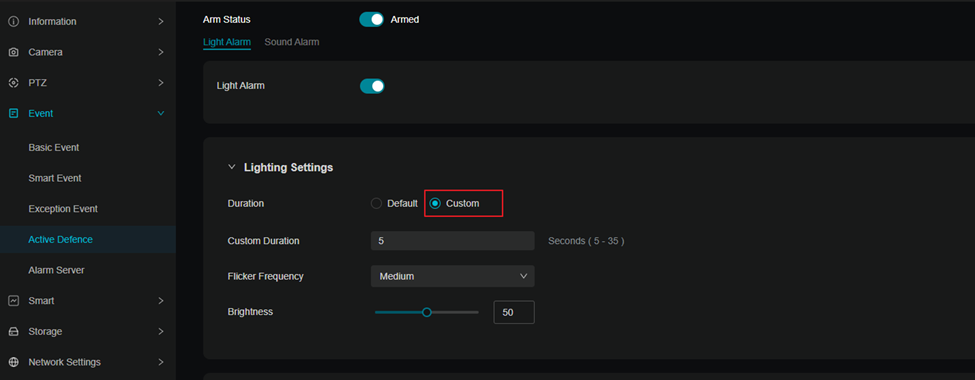
Task: Click the Armed status label
Action: pos(405,19)
